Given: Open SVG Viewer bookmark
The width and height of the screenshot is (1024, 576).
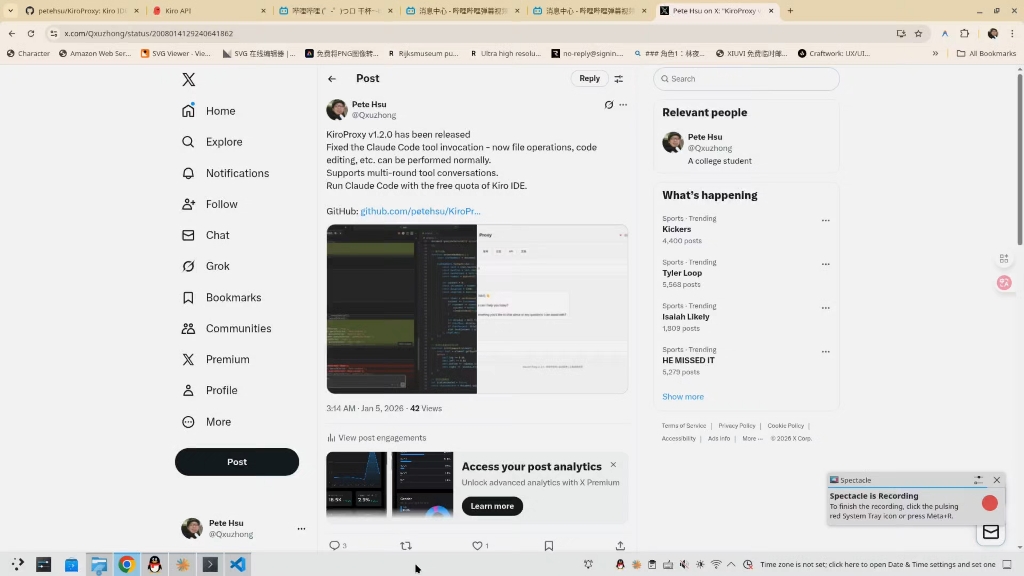Looking at the screenshot, I should [x=176, y=54].
